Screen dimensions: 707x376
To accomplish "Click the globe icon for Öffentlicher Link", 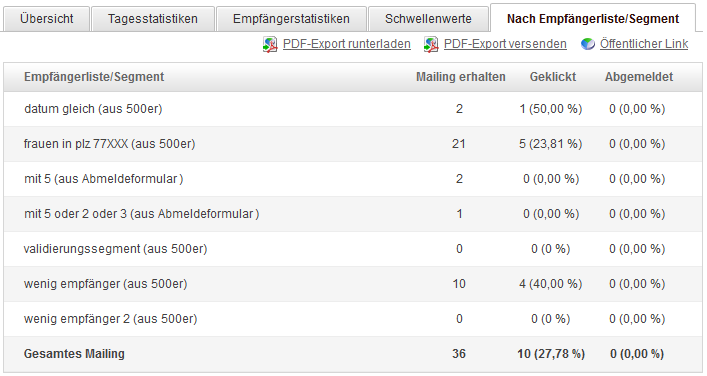I will pos(588,44).
